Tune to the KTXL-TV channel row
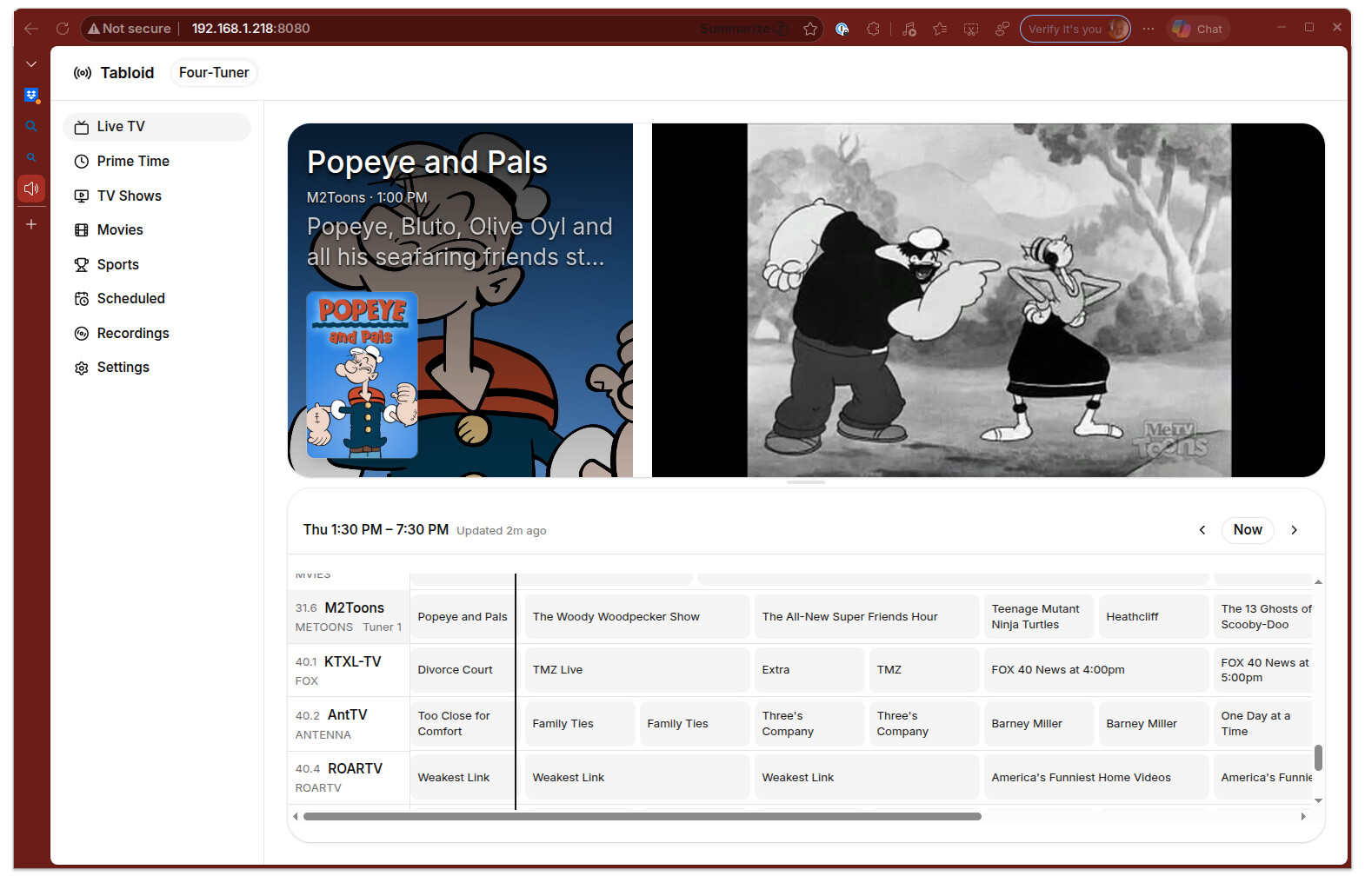The height and width of the screenshot is (896, 1365). click(349, 670)
